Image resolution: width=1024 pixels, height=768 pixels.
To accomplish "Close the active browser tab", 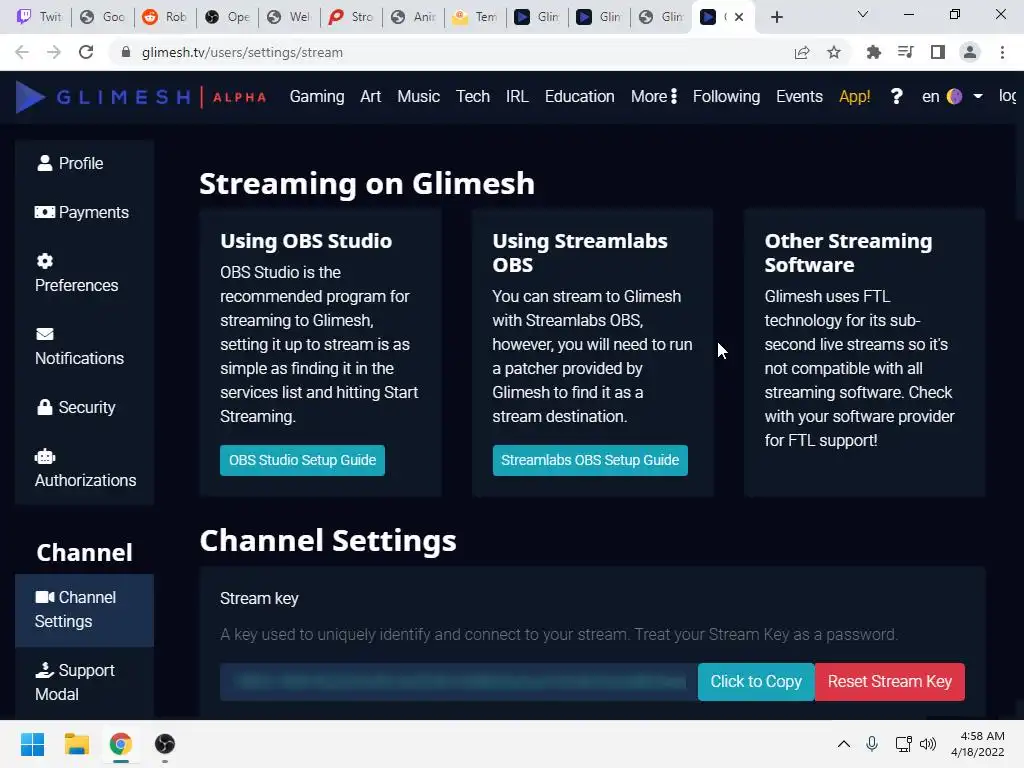I will click(x=739, y=17).
